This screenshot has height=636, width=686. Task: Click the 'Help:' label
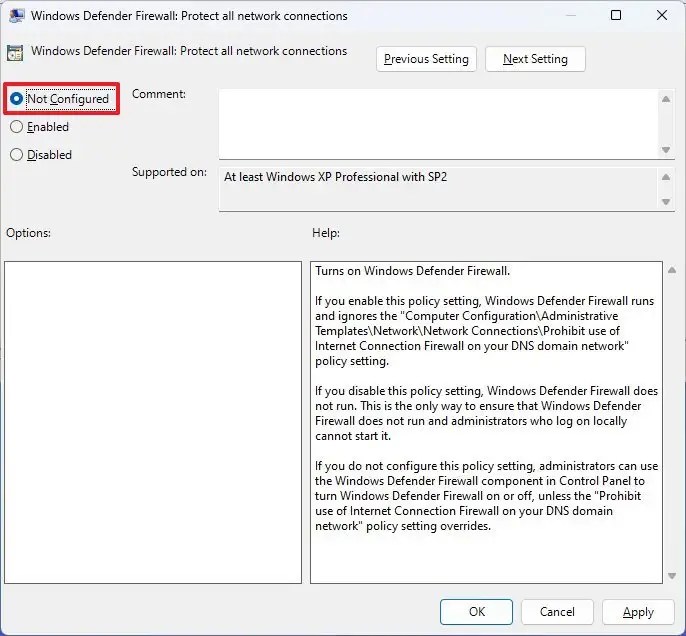click(326, 233)
